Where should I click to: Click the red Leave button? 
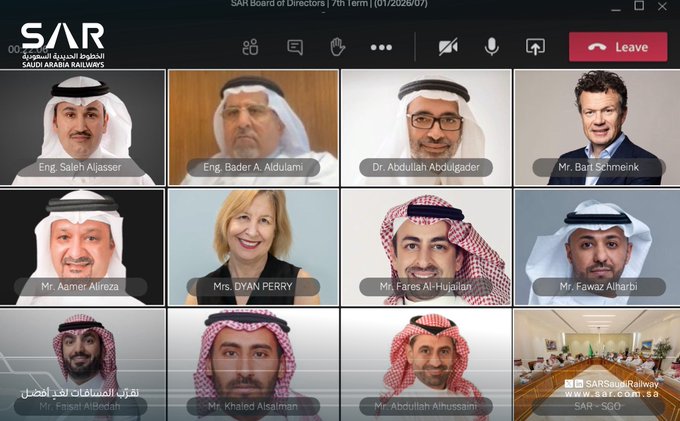point(617,47)
